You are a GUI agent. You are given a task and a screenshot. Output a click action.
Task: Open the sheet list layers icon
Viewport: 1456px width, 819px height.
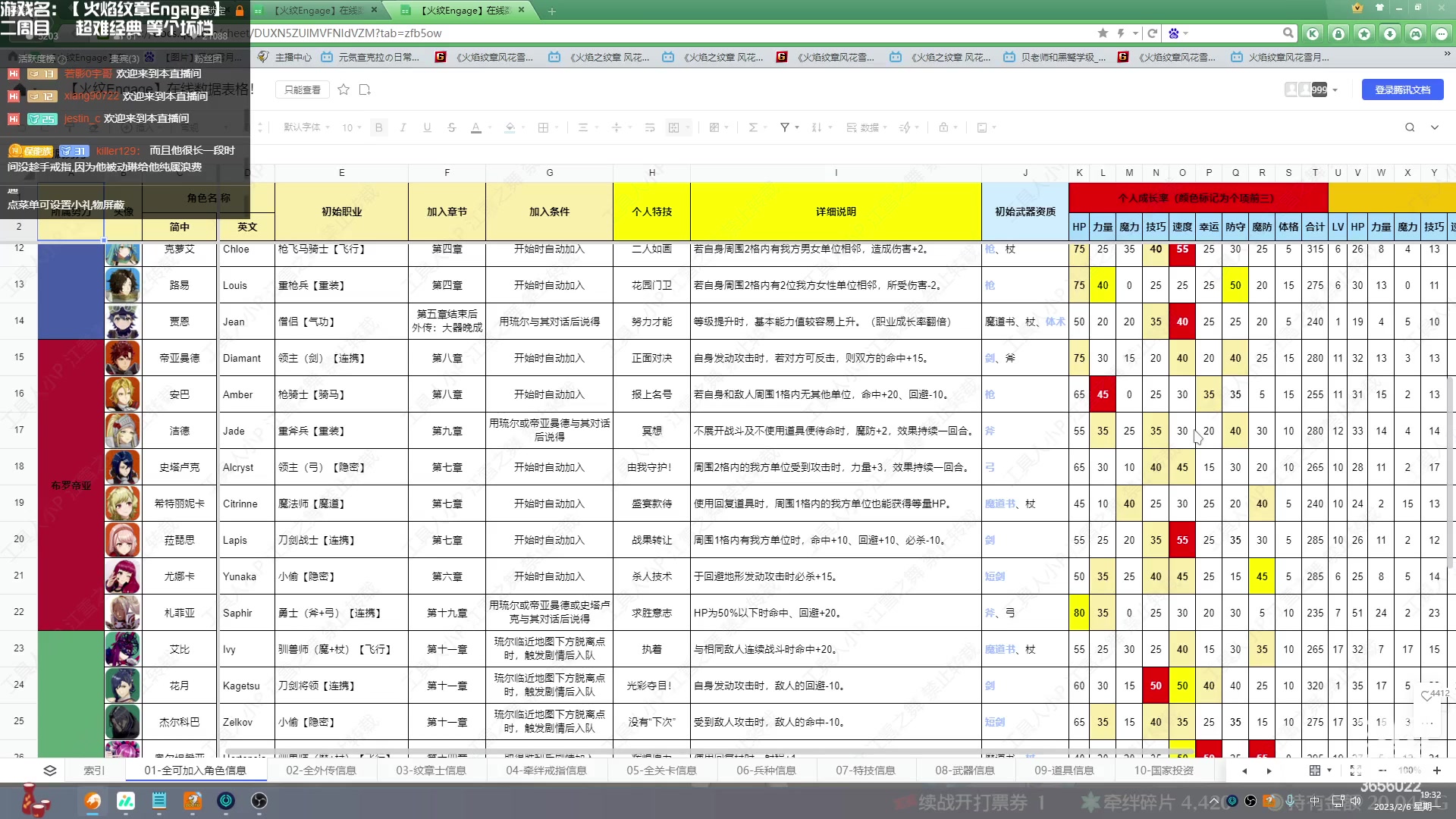[x=50, y=770]
